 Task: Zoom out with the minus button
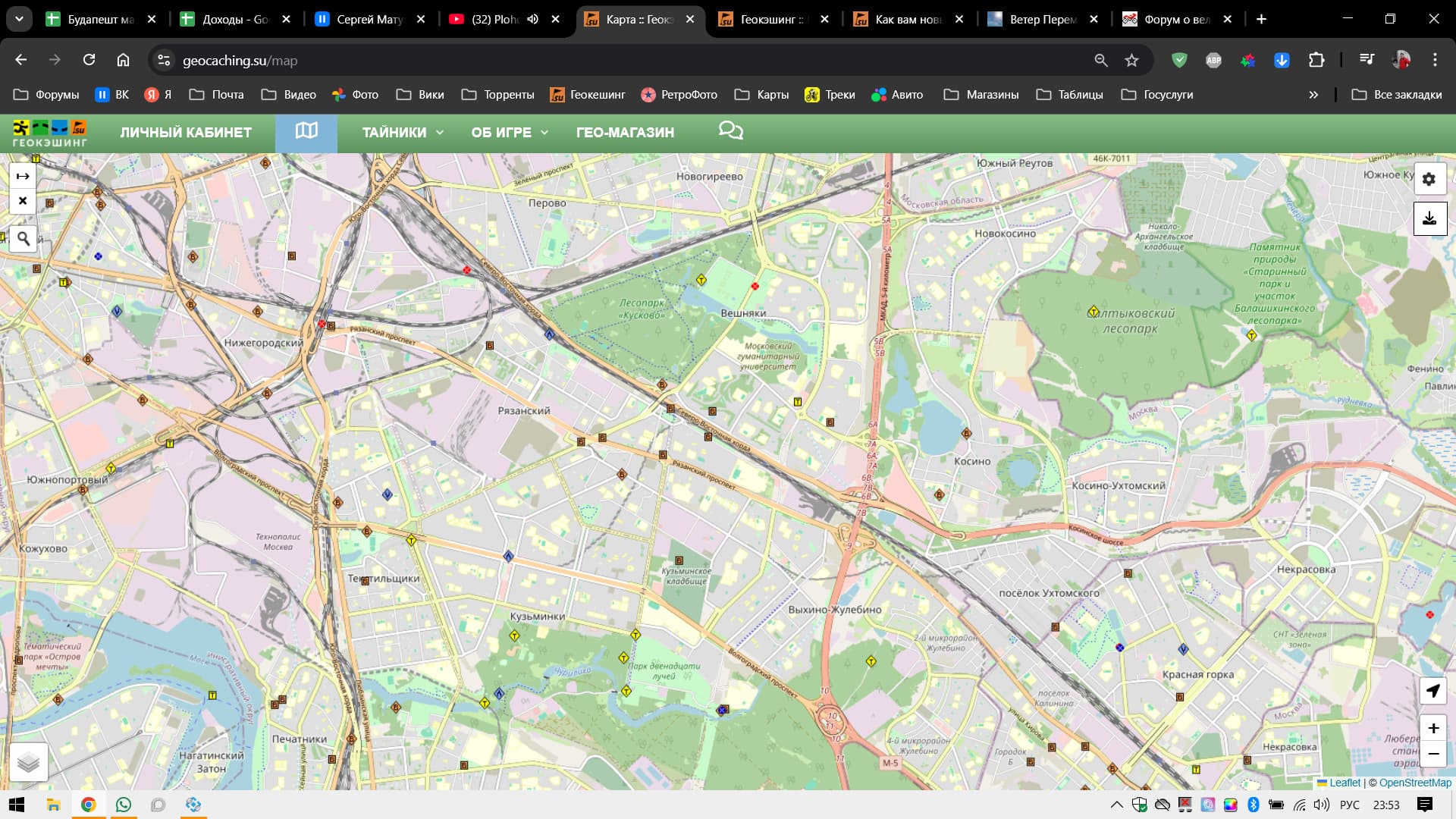pyautogui.click(x=1432, y=754)
